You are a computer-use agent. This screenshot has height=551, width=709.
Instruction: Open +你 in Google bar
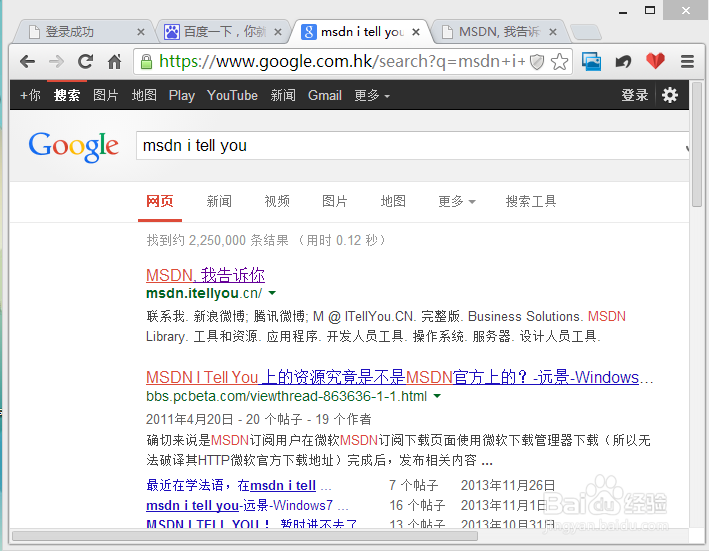pos(30,95)
